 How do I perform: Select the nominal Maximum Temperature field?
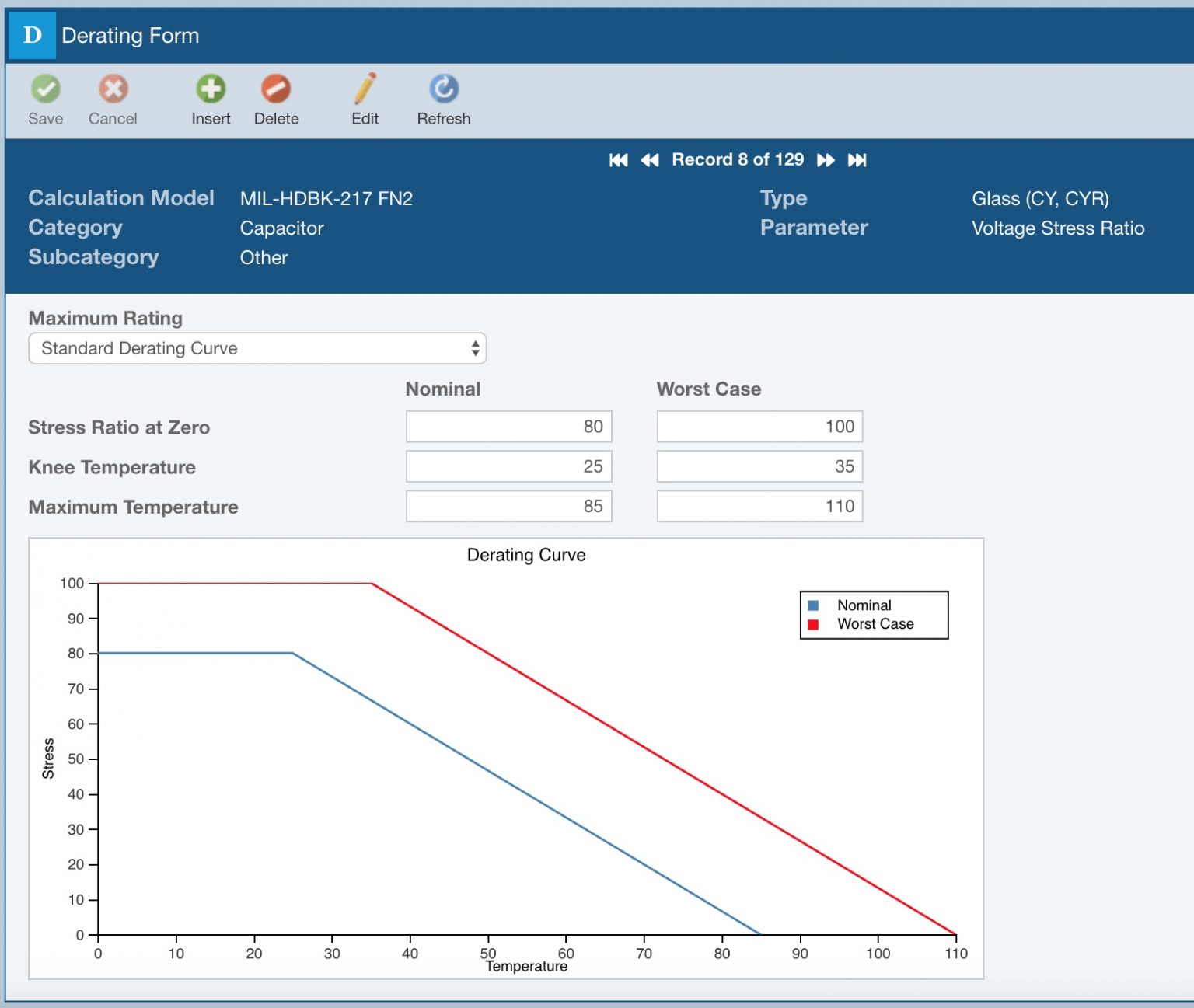pos(508,506)
